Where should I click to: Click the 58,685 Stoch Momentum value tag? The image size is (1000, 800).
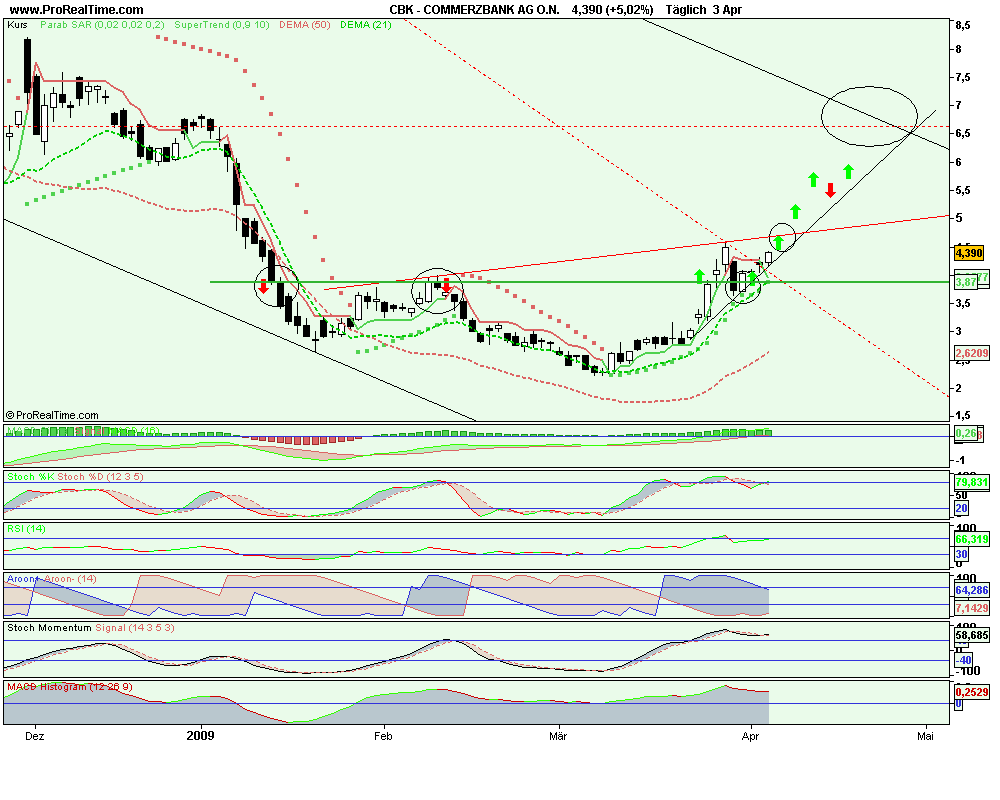[971, 635]
